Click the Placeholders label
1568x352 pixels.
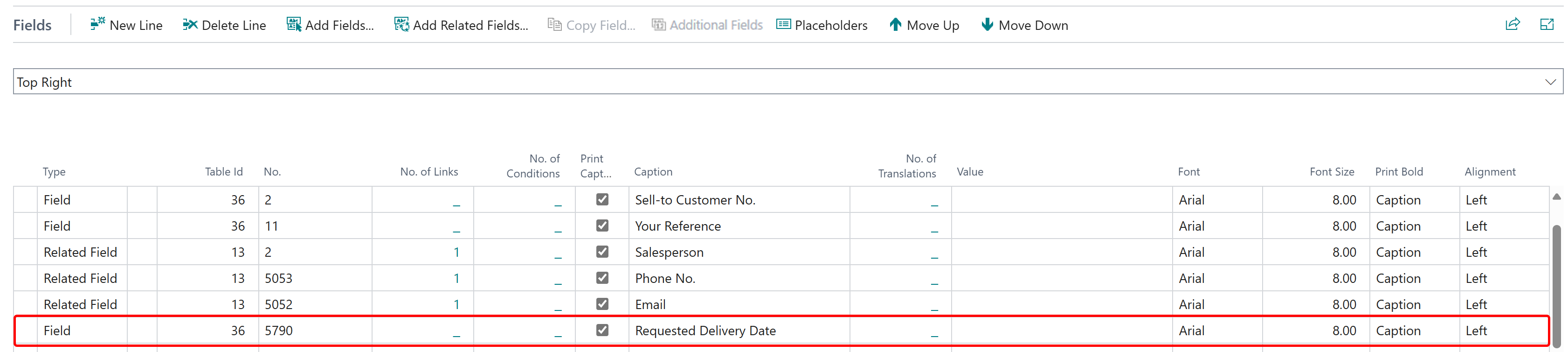click(x=831, y=24)
